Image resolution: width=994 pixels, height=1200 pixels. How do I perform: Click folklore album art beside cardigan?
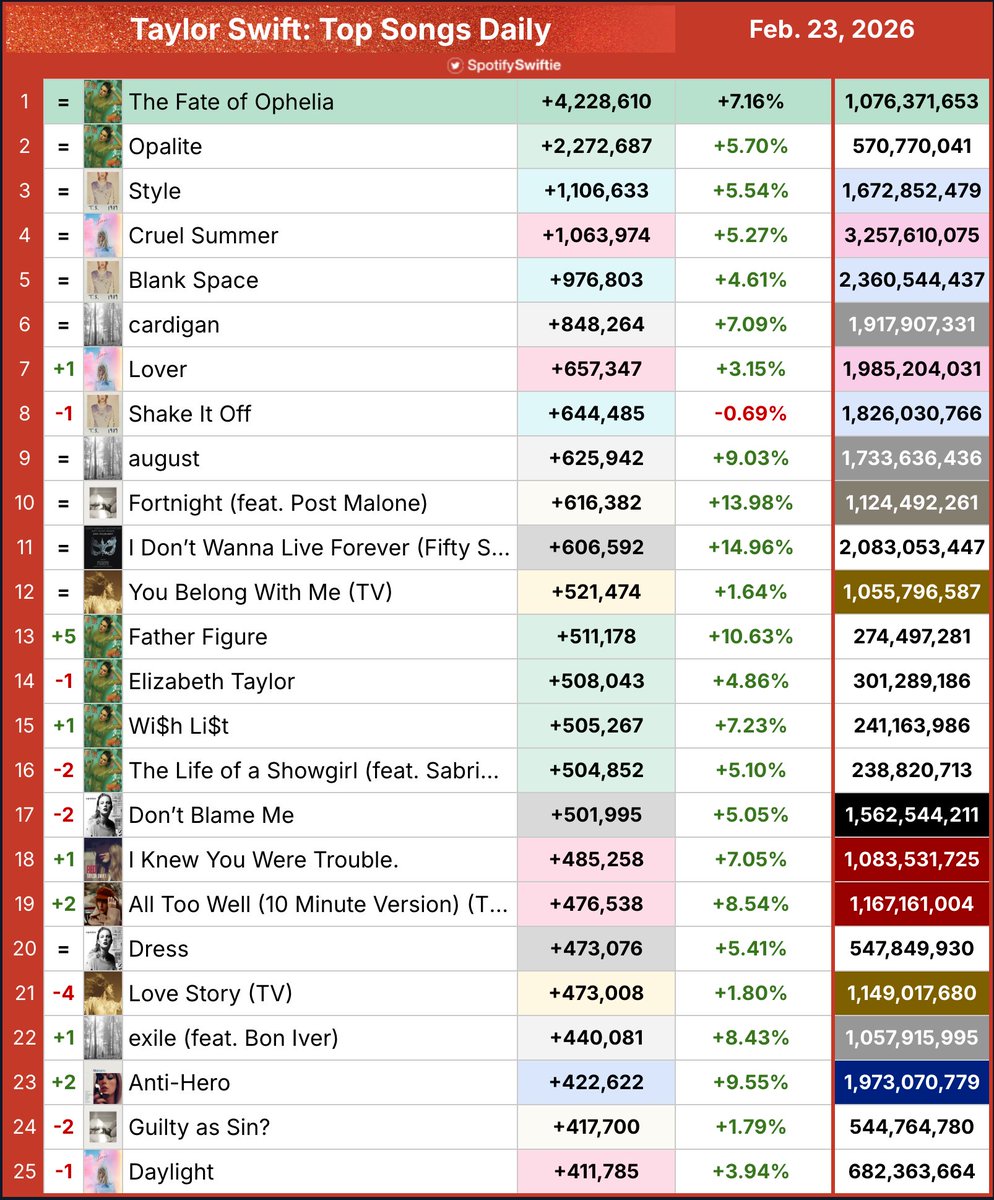[103, 325]
